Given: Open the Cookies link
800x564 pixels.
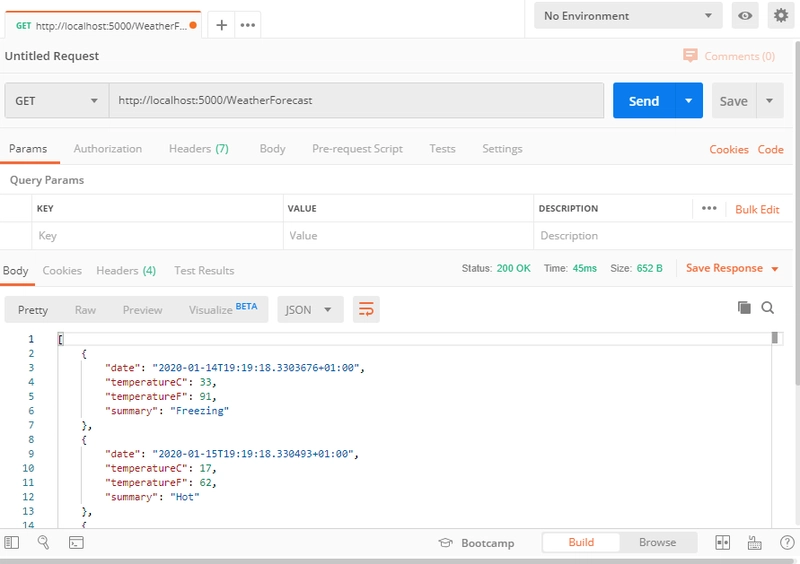Looking at the screenshot, I should pos(729,150).
